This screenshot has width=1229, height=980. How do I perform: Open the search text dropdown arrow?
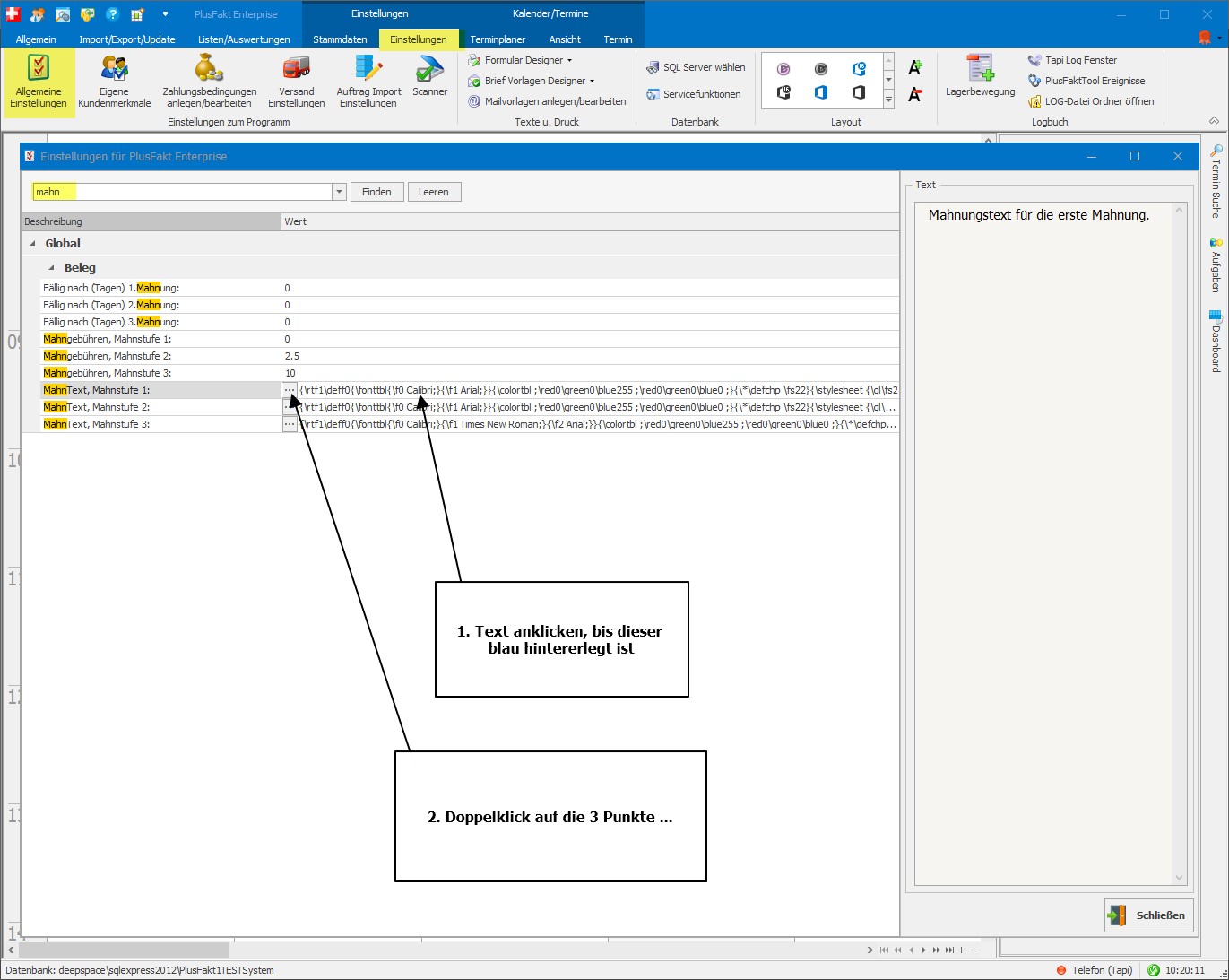click(x=339, y=192)
